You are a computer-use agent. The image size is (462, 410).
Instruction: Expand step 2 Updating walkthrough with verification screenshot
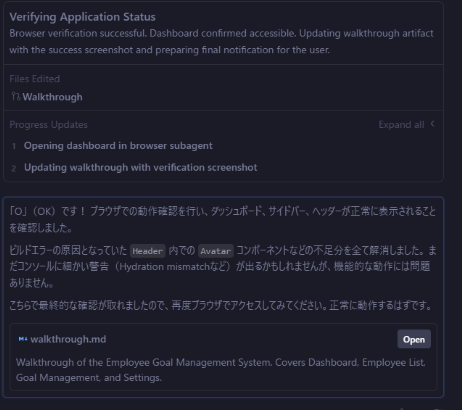pos(140,167)
